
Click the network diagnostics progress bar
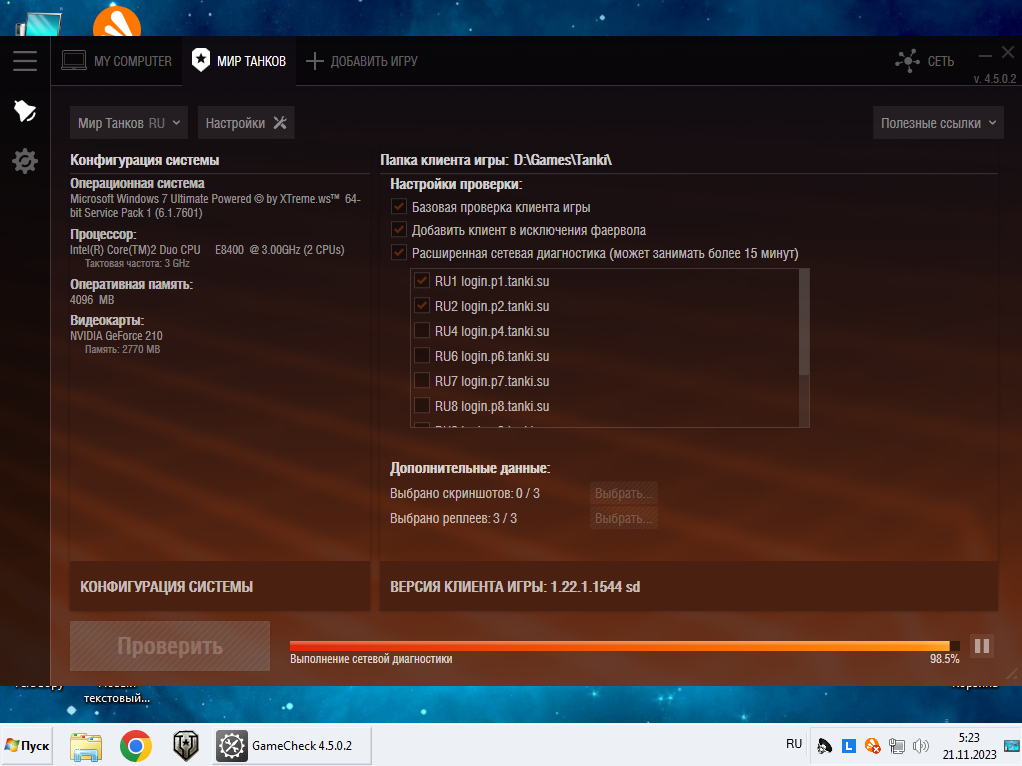pyautogui.click(x=624, y=646)
